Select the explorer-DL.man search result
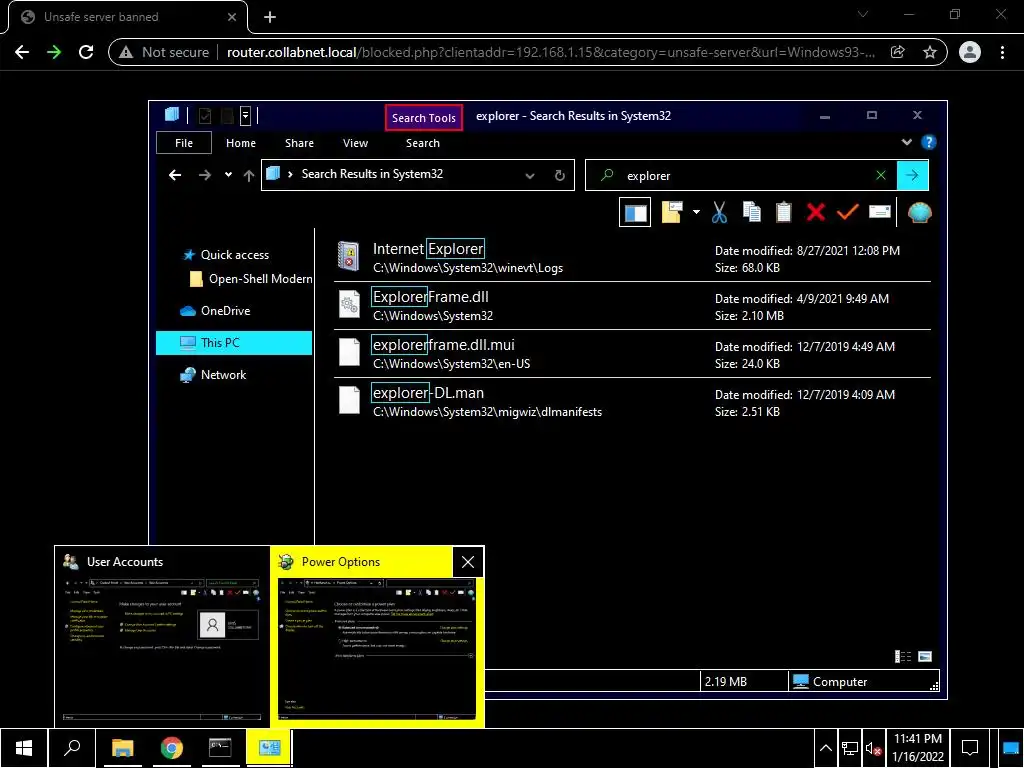 pos(632,402)
